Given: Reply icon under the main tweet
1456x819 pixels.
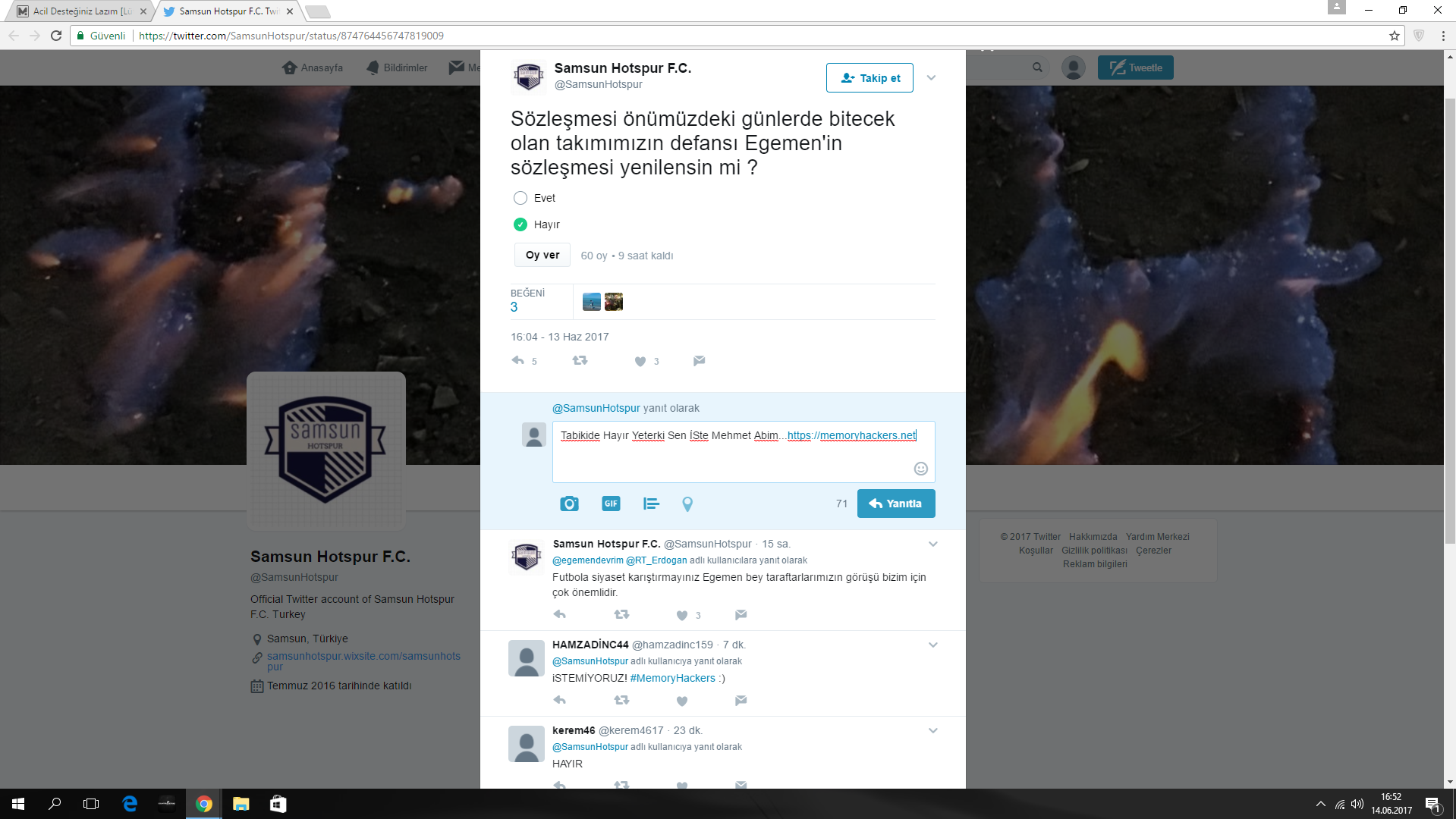Looking at the screenshot, I should pos(518,361).
